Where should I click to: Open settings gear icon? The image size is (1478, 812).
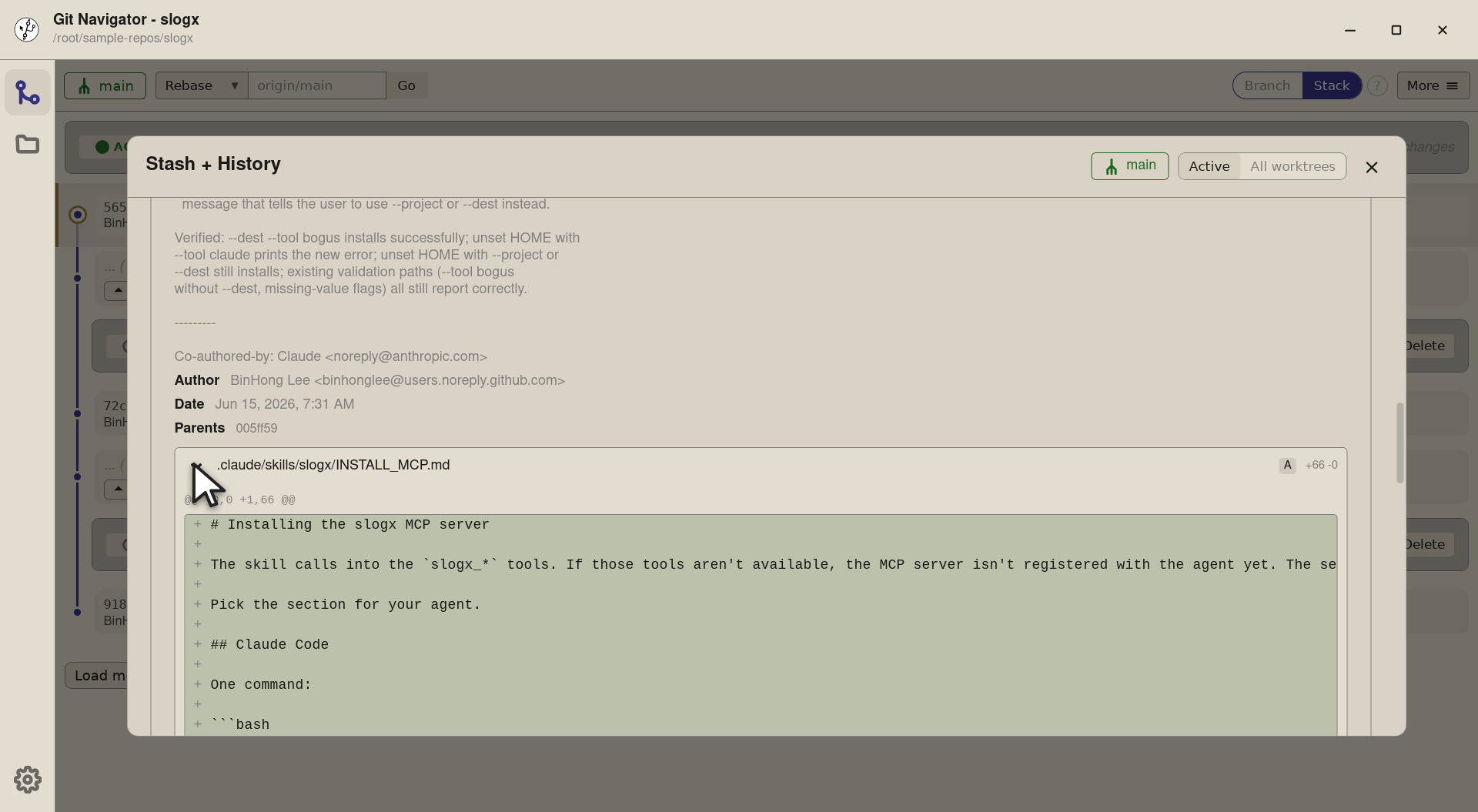(28, 780)
